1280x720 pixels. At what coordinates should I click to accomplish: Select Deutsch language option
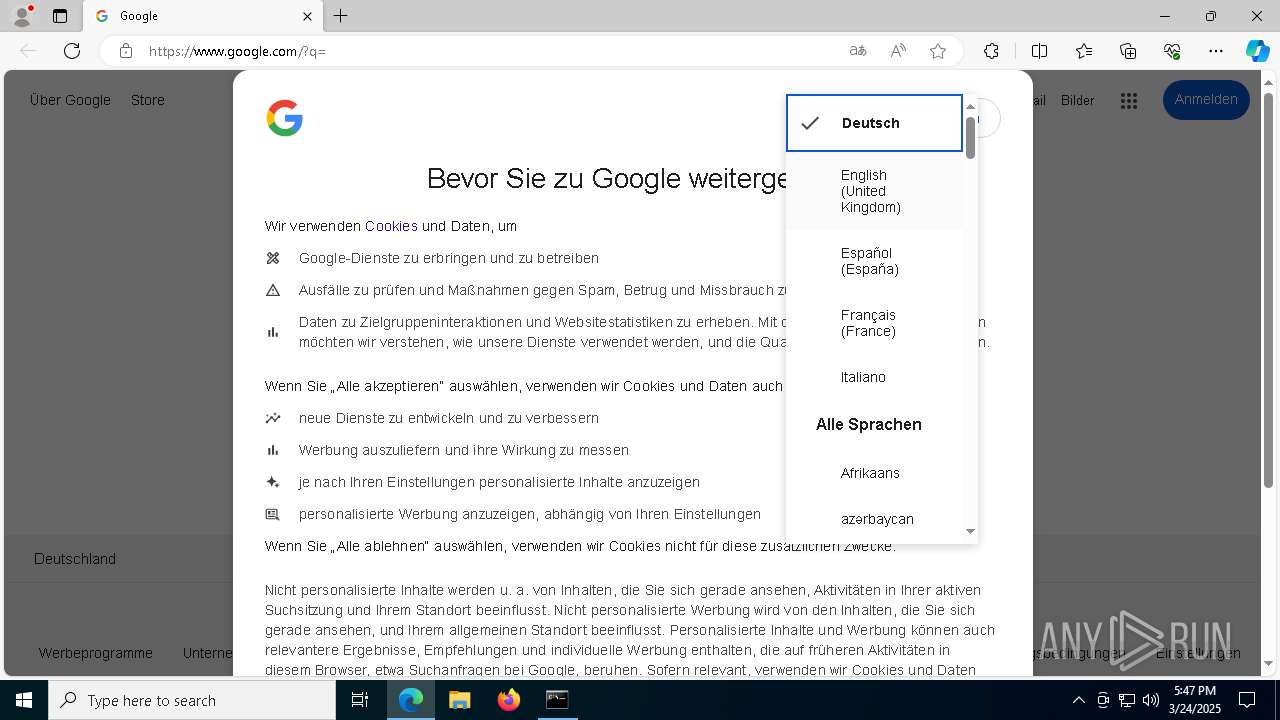[874, 123]
